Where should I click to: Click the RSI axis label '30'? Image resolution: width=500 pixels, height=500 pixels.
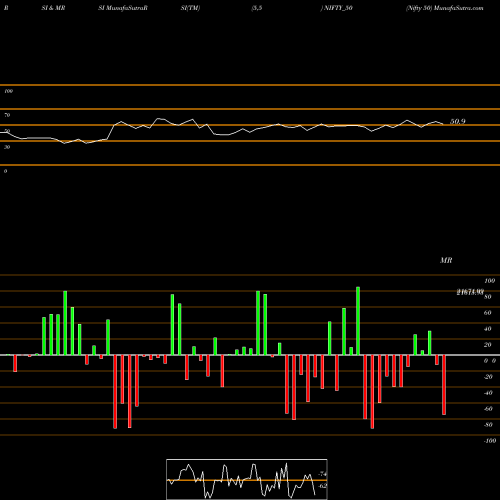click(x=7, y=147)
